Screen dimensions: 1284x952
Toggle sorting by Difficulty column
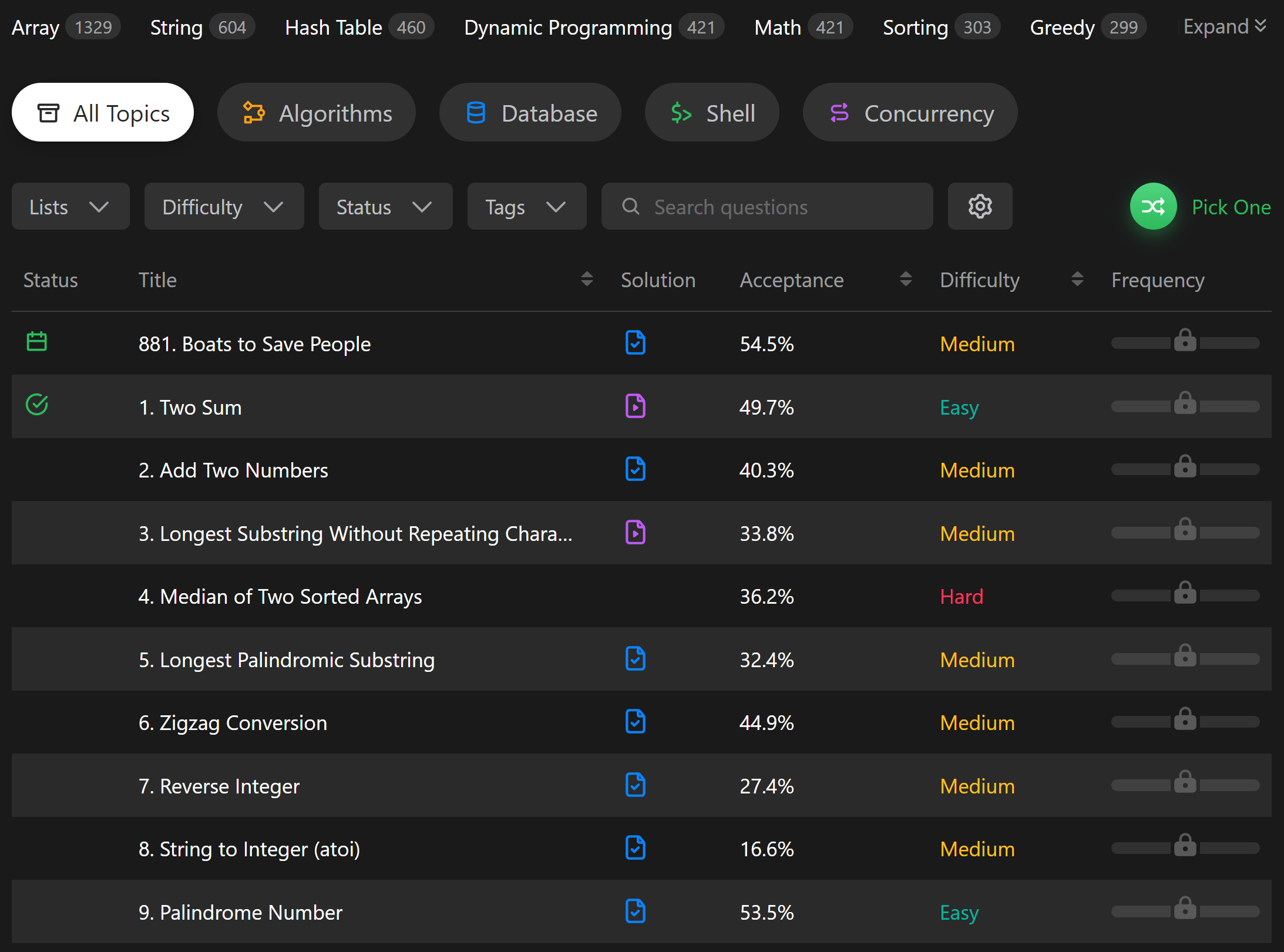tap(1077, 280)
